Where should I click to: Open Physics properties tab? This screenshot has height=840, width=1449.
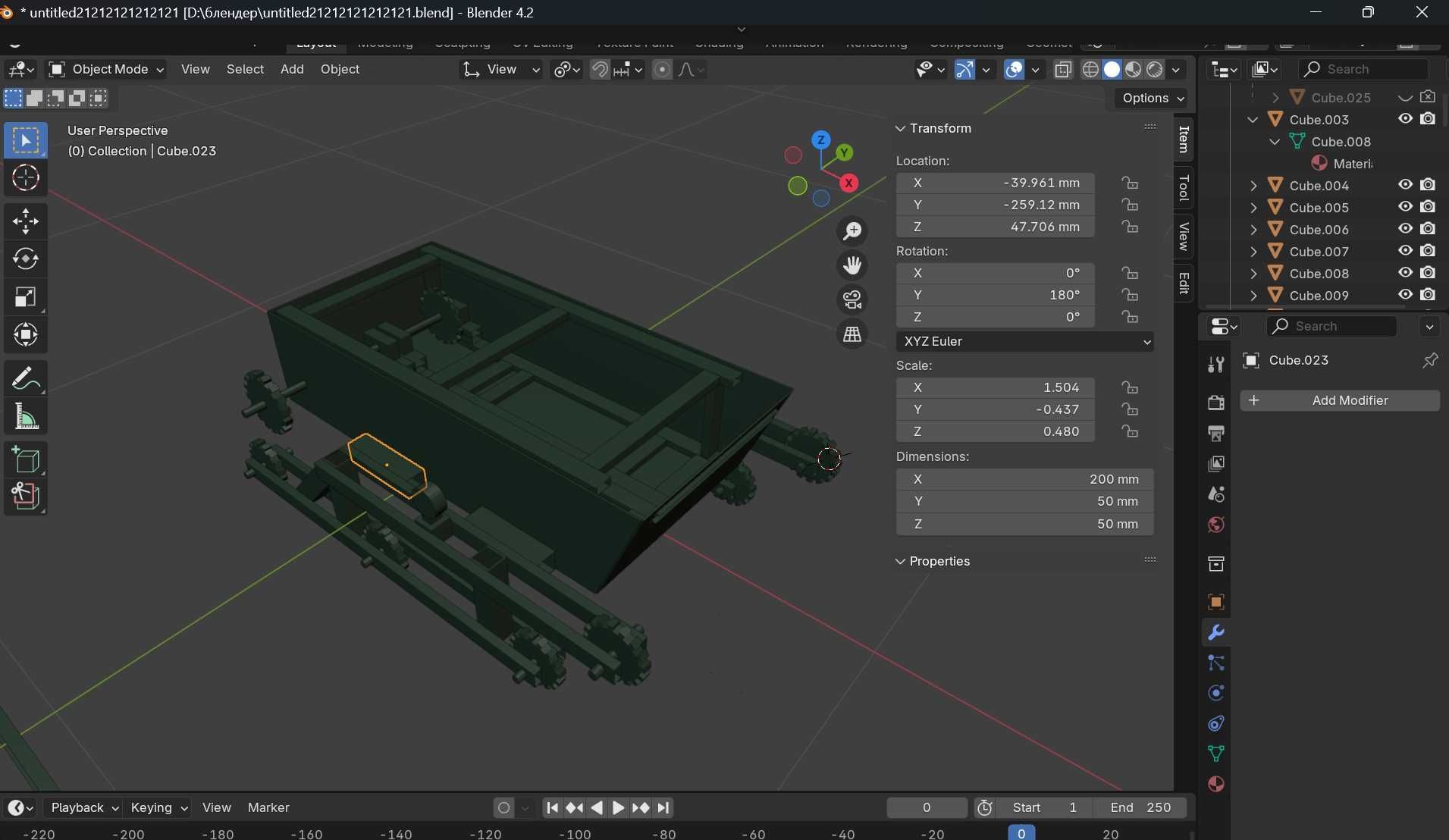click(x=1216, y=693)
